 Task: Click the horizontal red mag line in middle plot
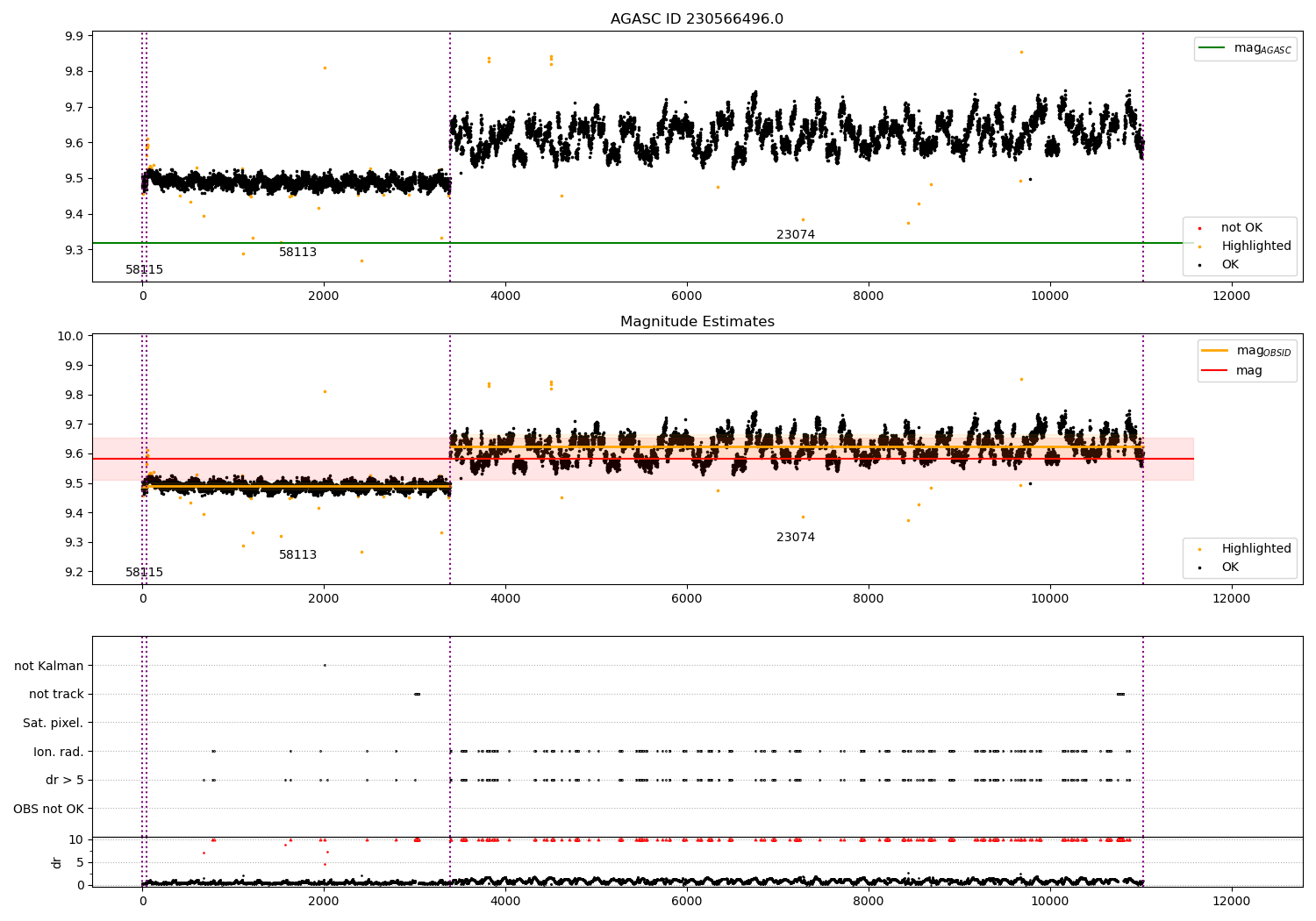click(643, 459)
